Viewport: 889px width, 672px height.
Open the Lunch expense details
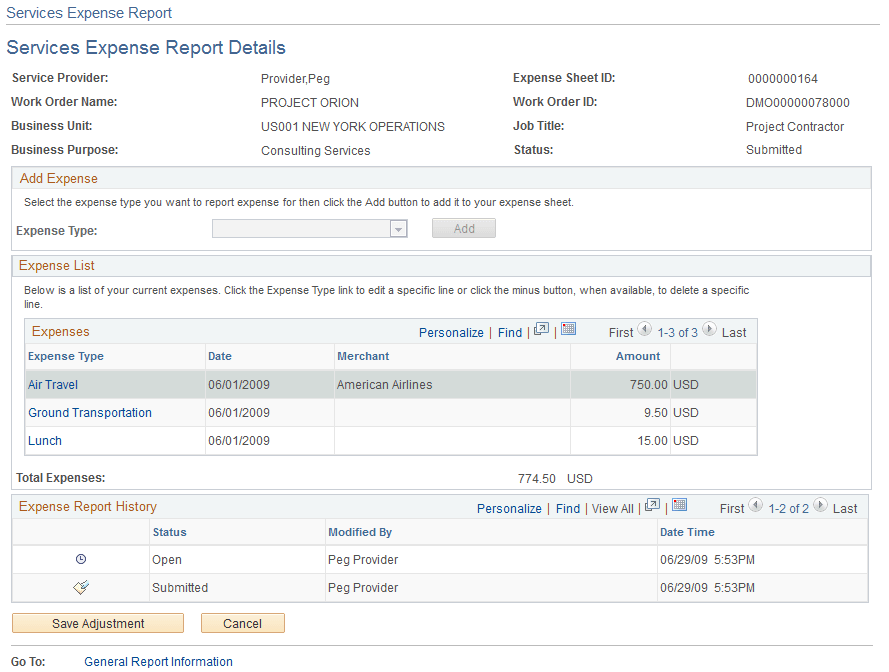44,440
